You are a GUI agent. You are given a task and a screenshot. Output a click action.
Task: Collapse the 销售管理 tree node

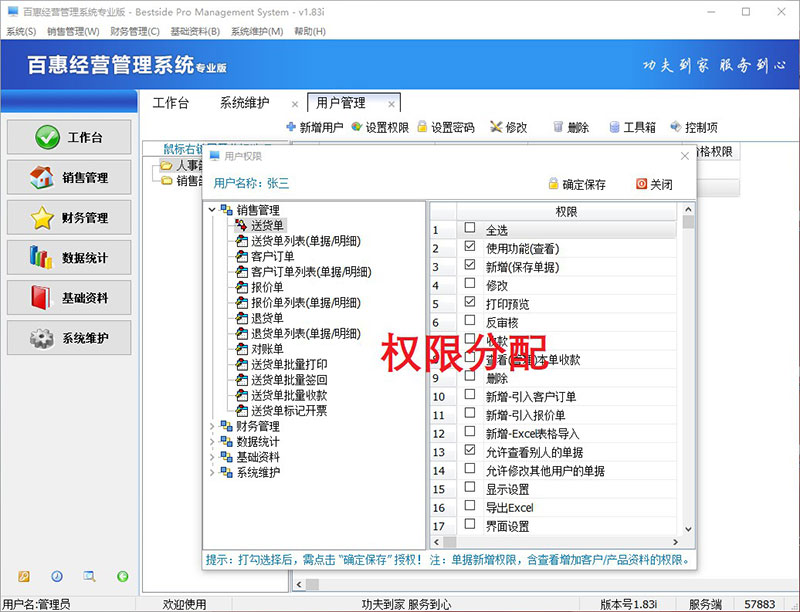coord(212,210)
